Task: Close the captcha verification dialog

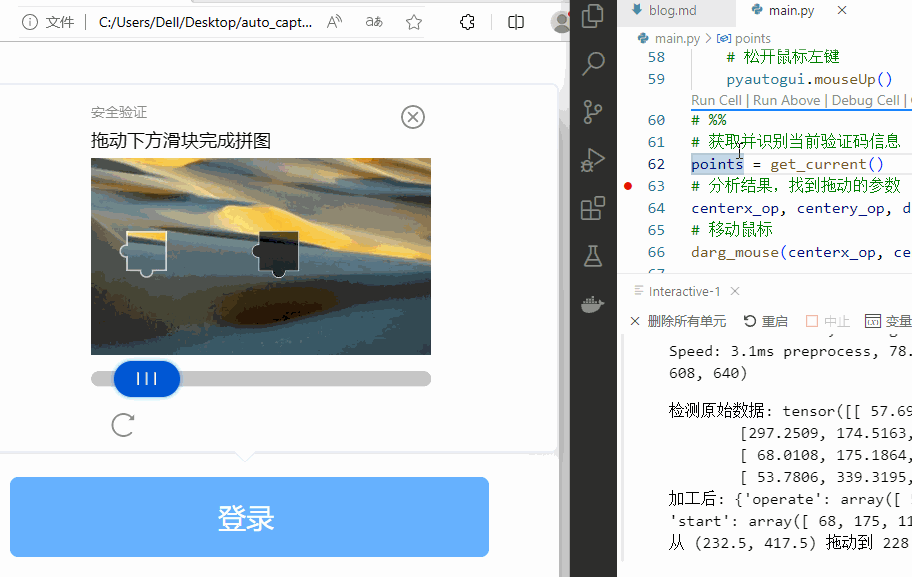Action: point(413,117)
